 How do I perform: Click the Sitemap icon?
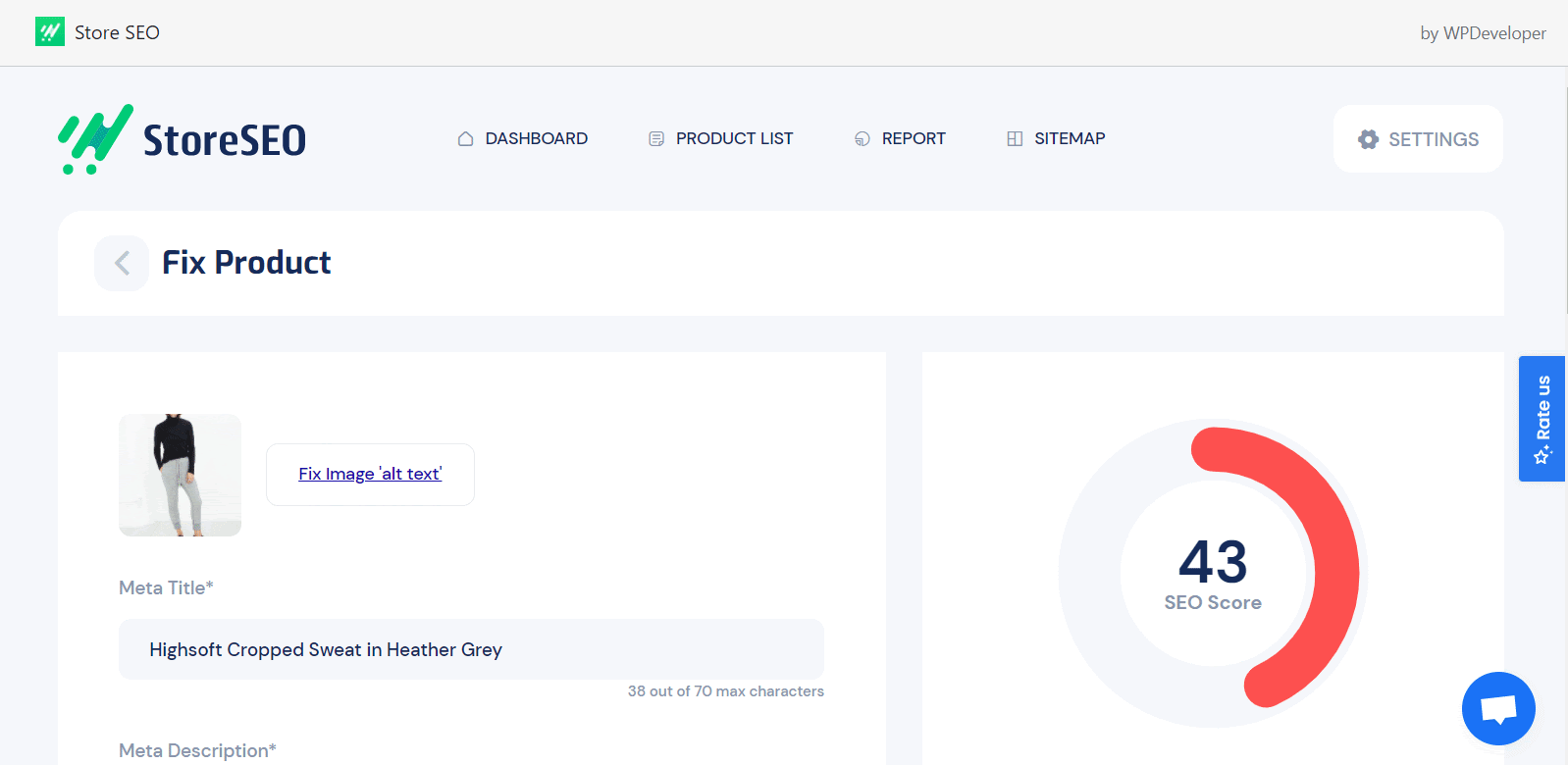(x=1015, y=139)
